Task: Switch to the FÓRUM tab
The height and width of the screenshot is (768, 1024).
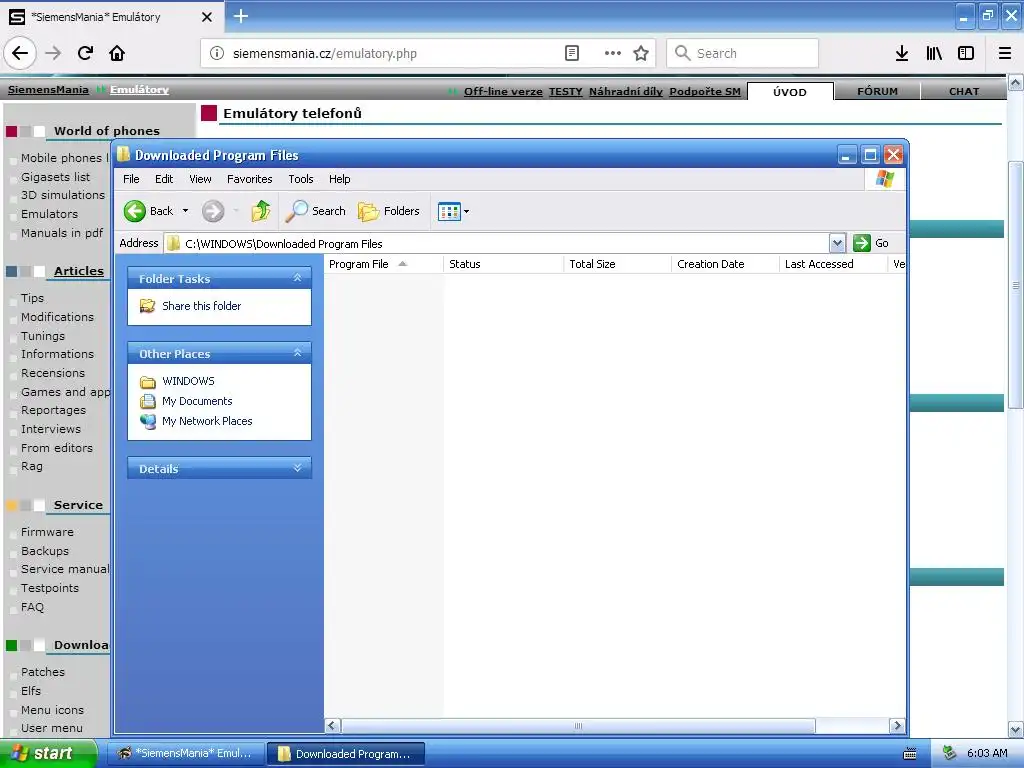Action: tap(877, 91)
